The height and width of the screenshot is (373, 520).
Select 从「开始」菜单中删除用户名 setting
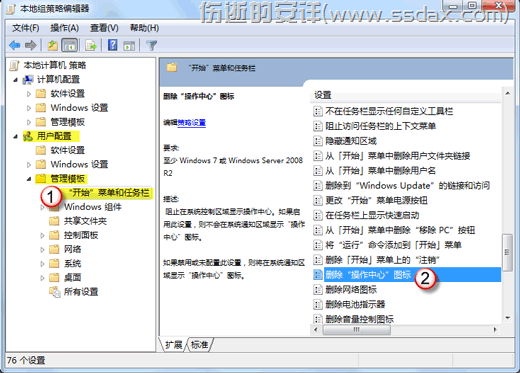pyautogui.click(x=380, y=171)
